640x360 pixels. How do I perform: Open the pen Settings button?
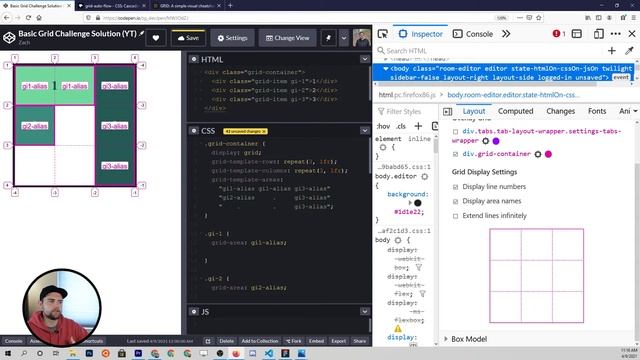tap(232, 38)
